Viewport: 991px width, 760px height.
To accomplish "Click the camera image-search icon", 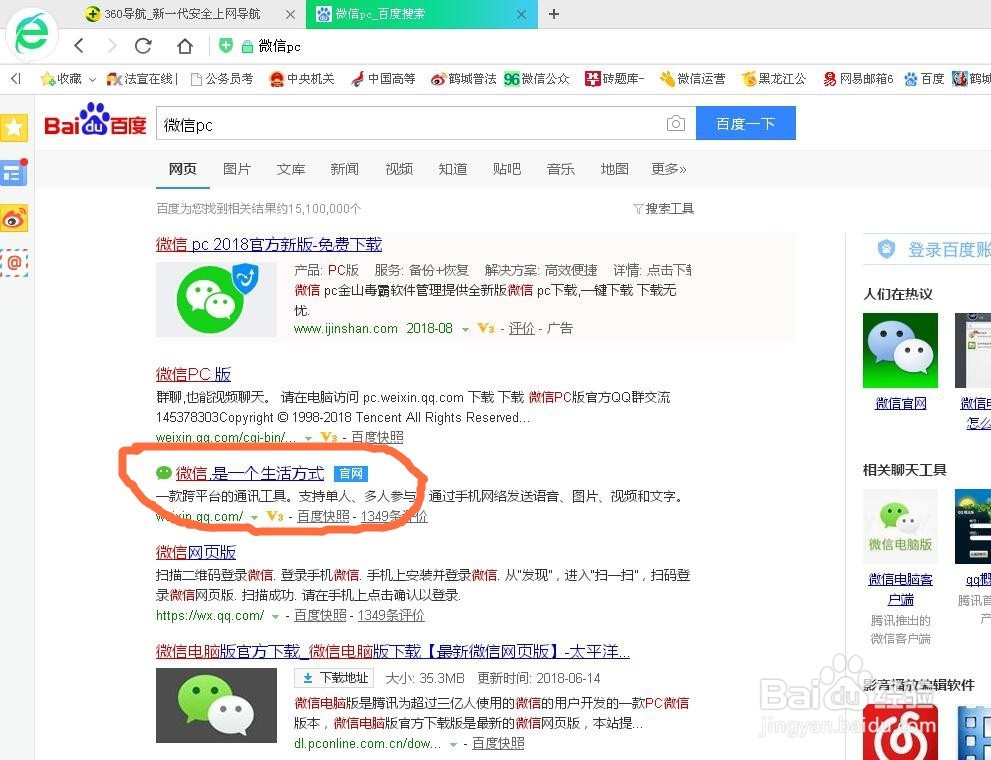I will (x=676, y=123).
